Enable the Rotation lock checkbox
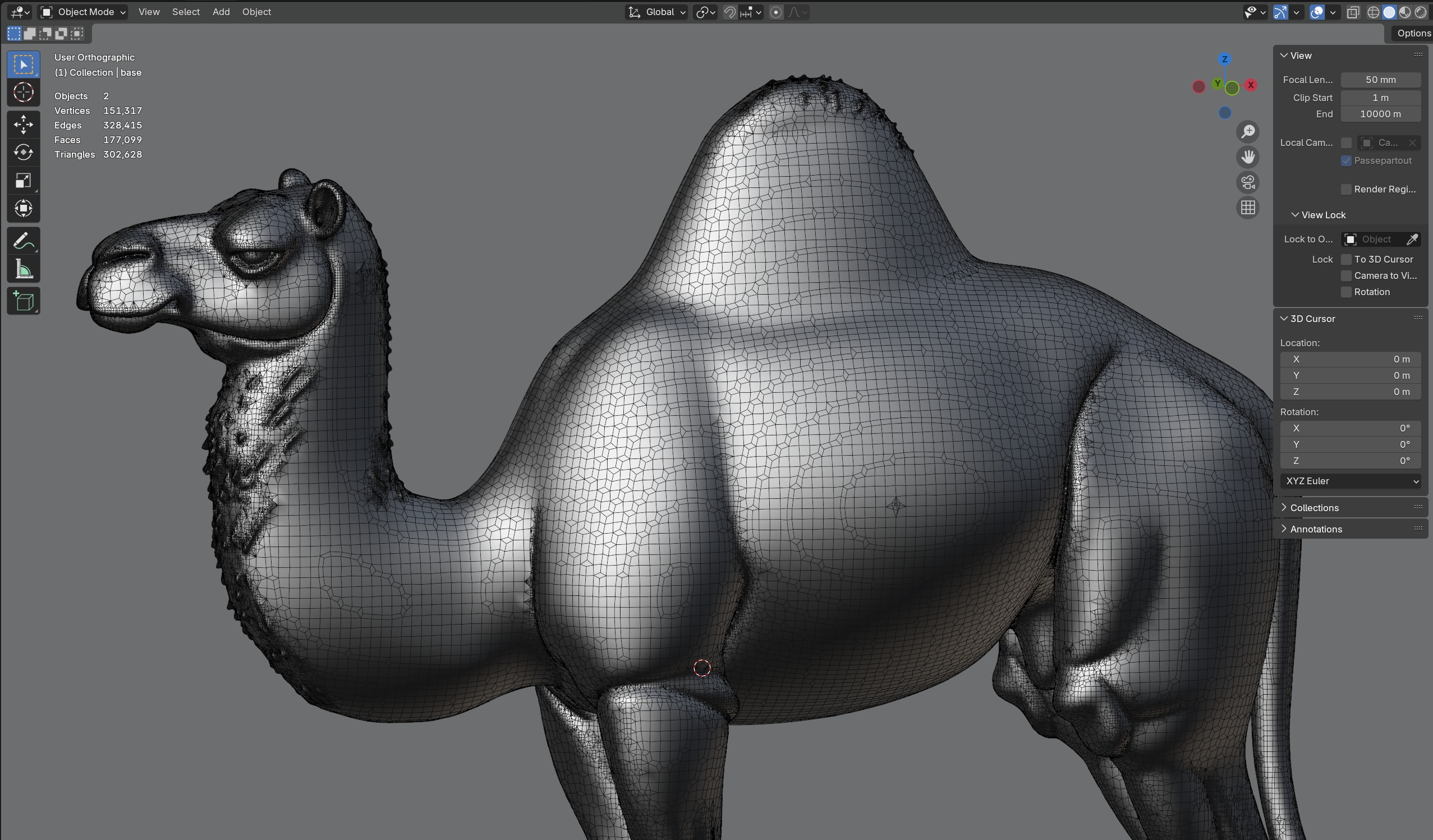 (x=1345, y=292)
